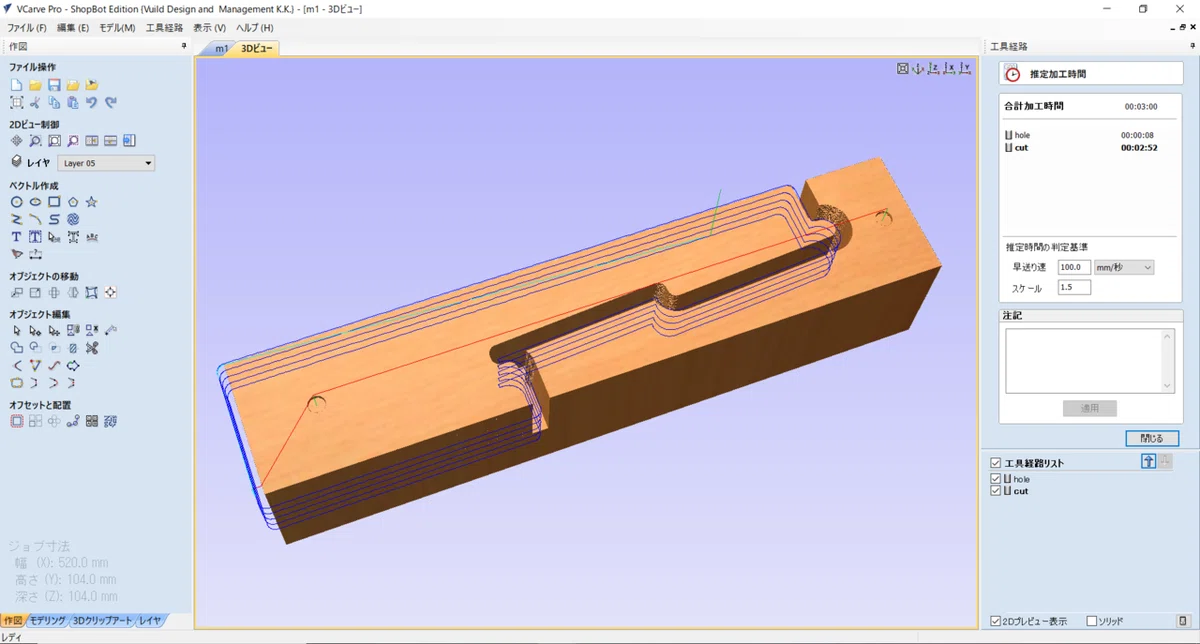Open the モデル(M) menu
This screenshot has height=644, width=1200.
pyautogui.click(x=117, y=28)
